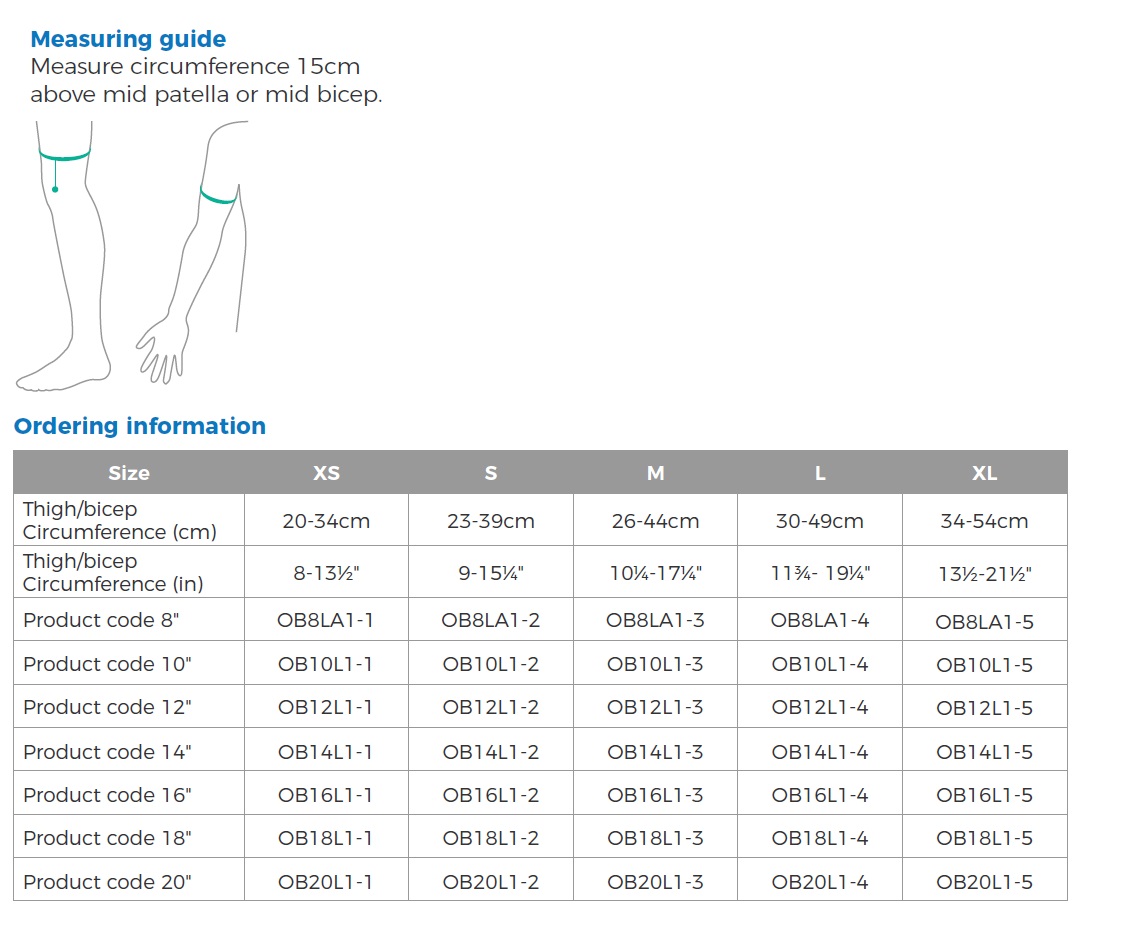Select the green measuring band on thigh

[65, 156]
